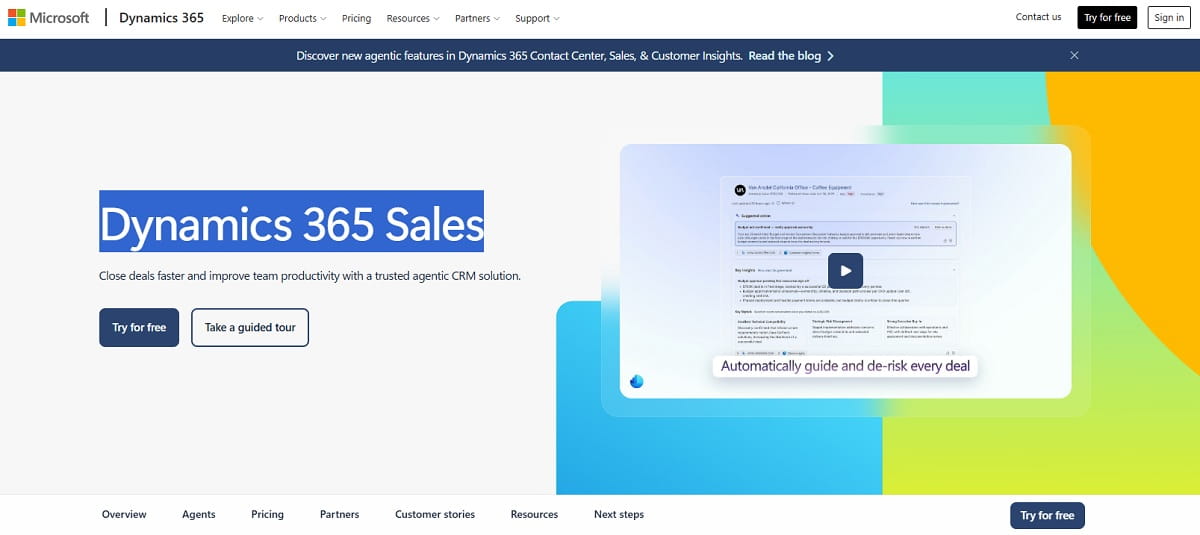
Task: Click the Microsoft logo
Action: click(x=48, y=18)
